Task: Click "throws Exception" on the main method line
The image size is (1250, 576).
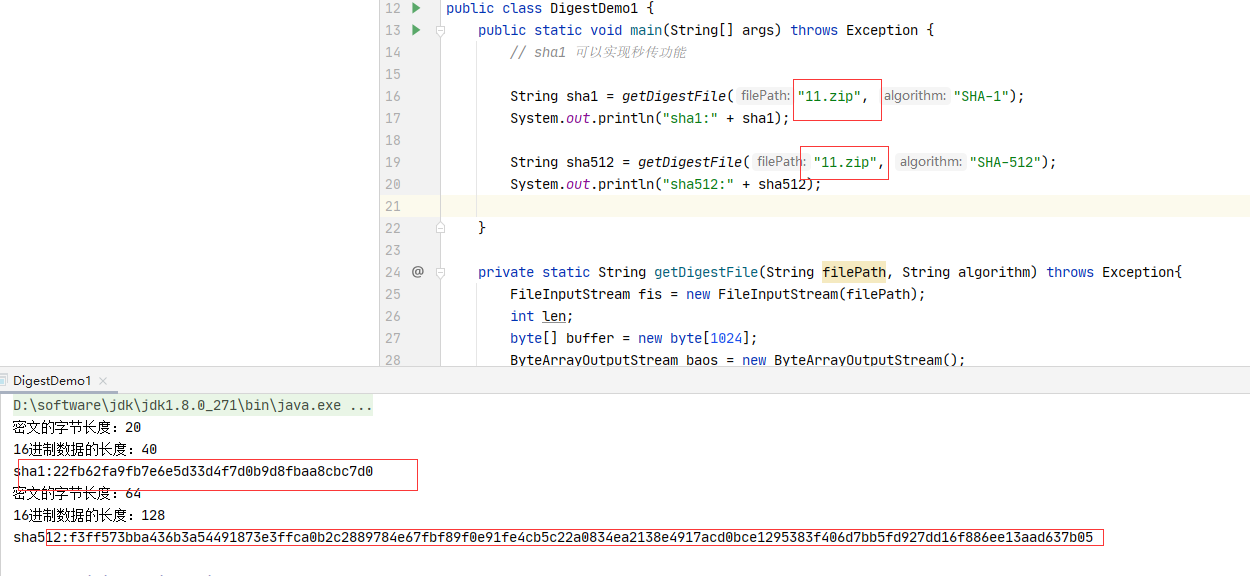Action: tap(854, 30)
